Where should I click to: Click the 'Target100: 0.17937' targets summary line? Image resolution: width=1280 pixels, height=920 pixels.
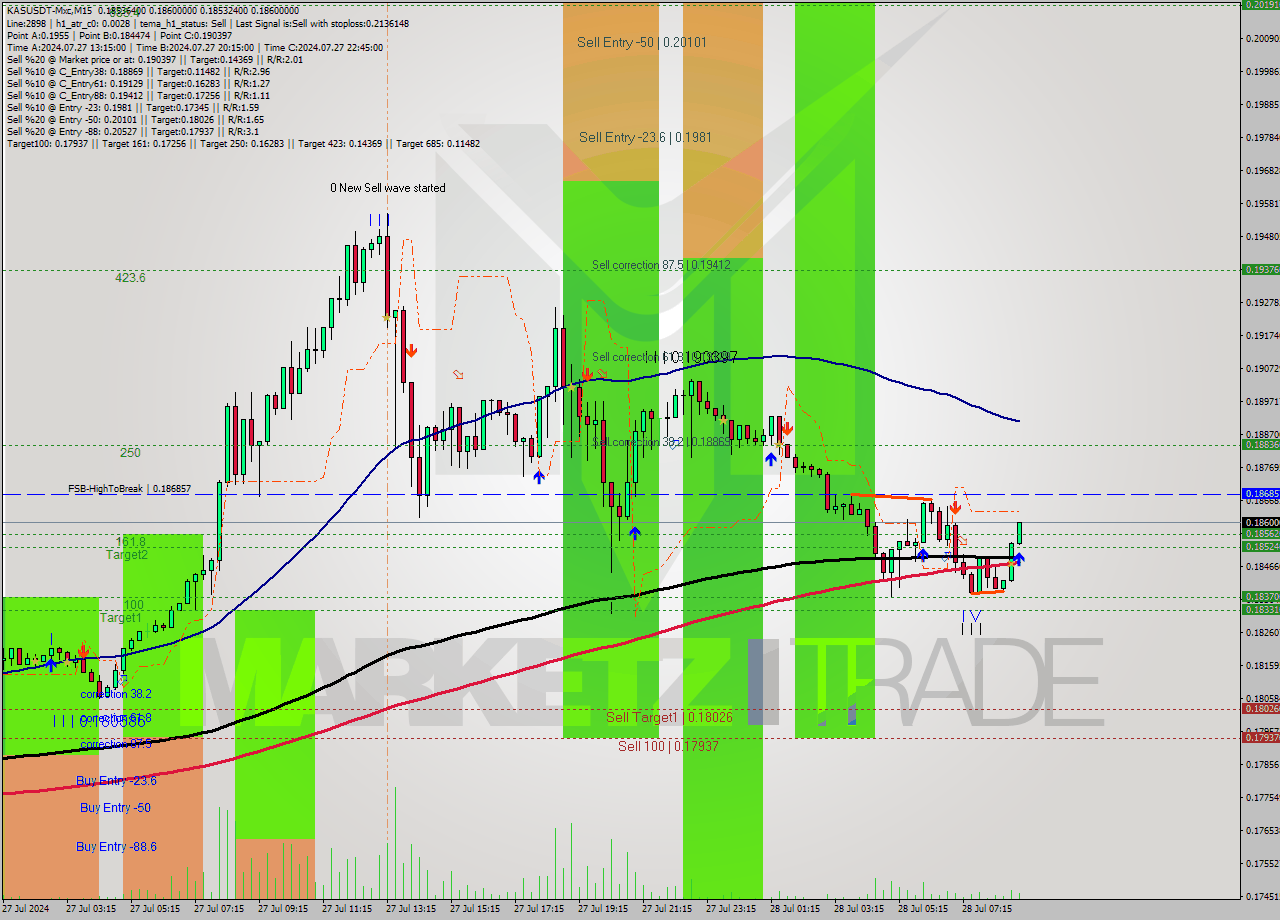click(x=243, y=143)
